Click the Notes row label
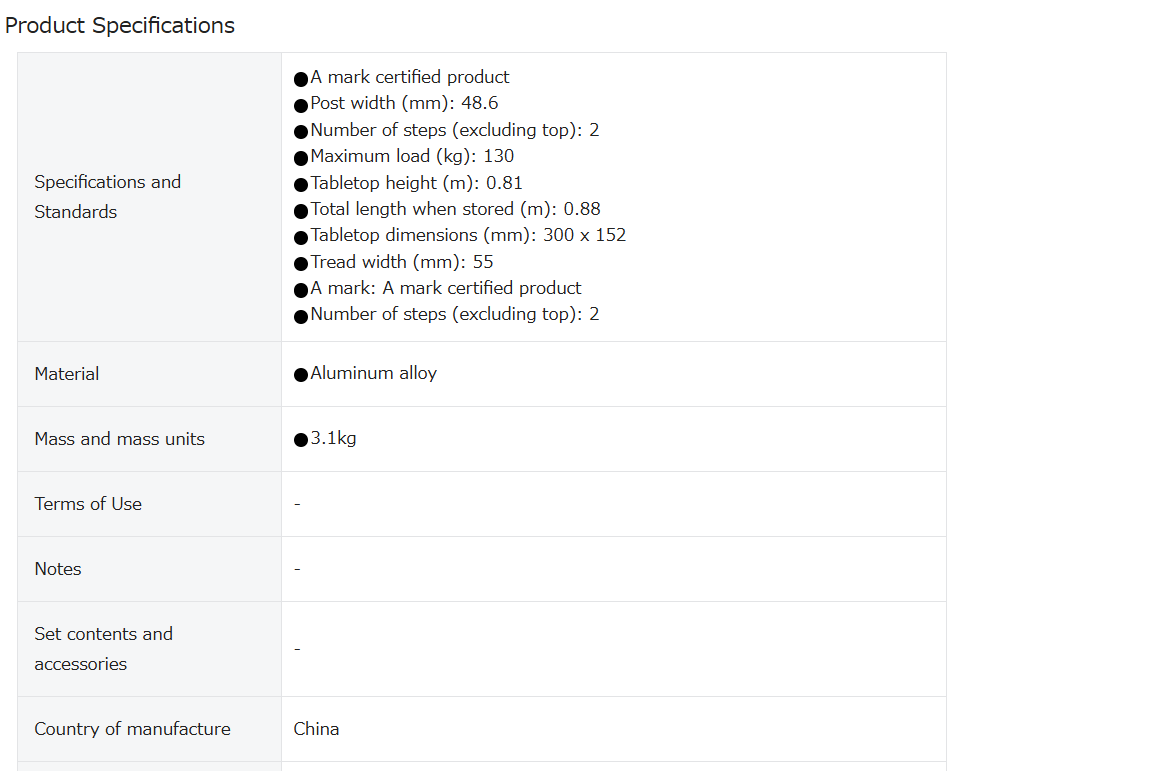Screen dimensions: 1152x771 point(58,569)
